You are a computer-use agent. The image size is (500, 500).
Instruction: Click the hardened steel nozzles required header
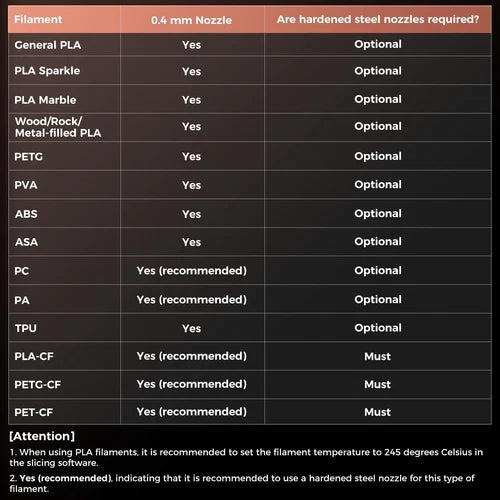[378, 19]
